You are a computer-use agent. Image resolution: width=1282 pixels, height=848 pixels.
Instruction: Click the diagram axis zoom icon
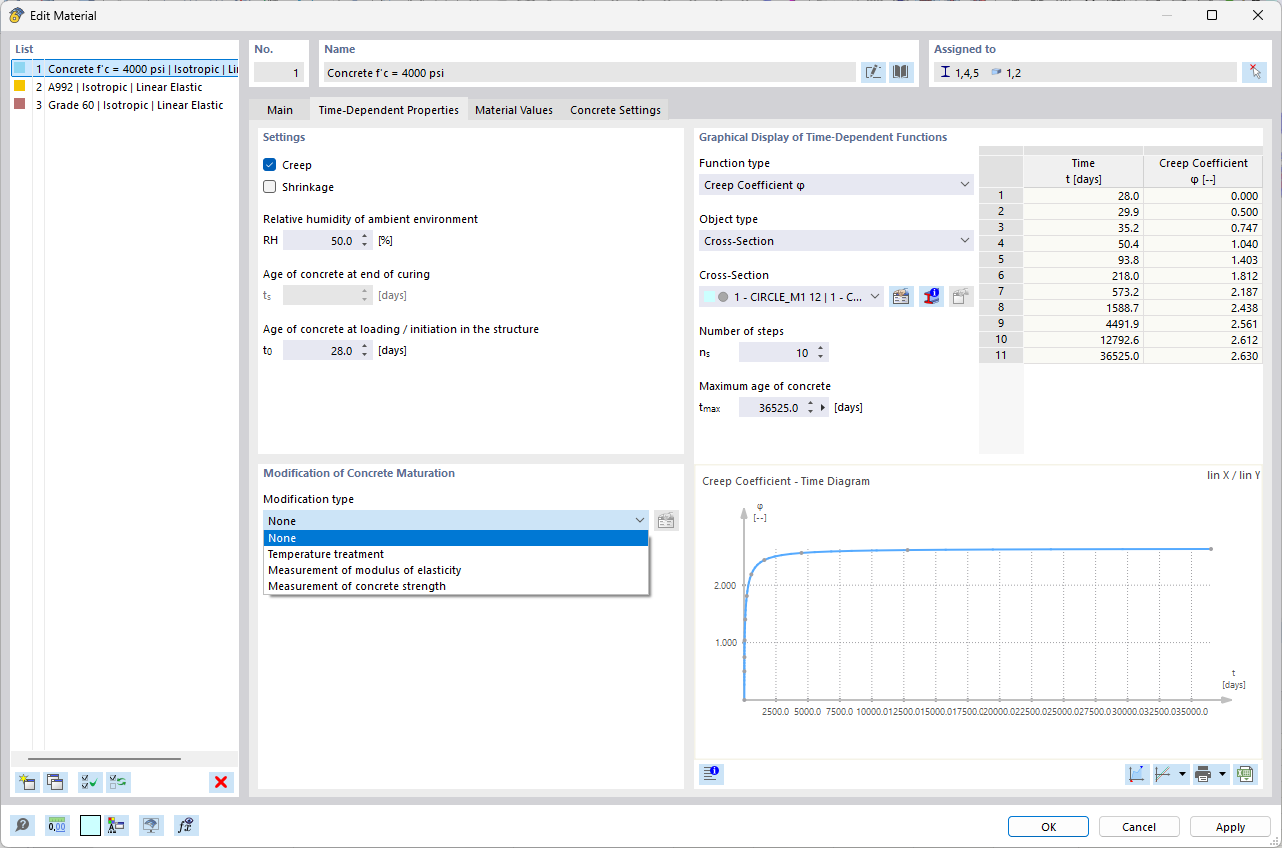[1137, 773]
